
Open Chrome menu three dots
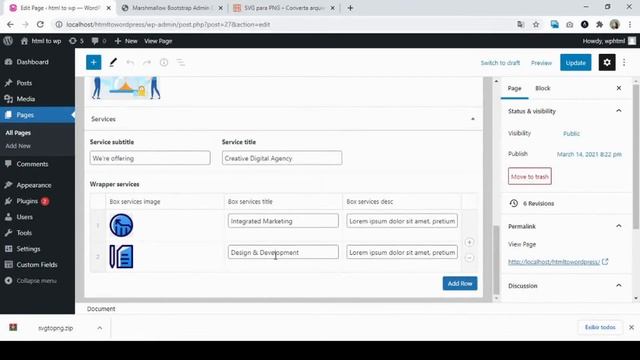[630, 24]
